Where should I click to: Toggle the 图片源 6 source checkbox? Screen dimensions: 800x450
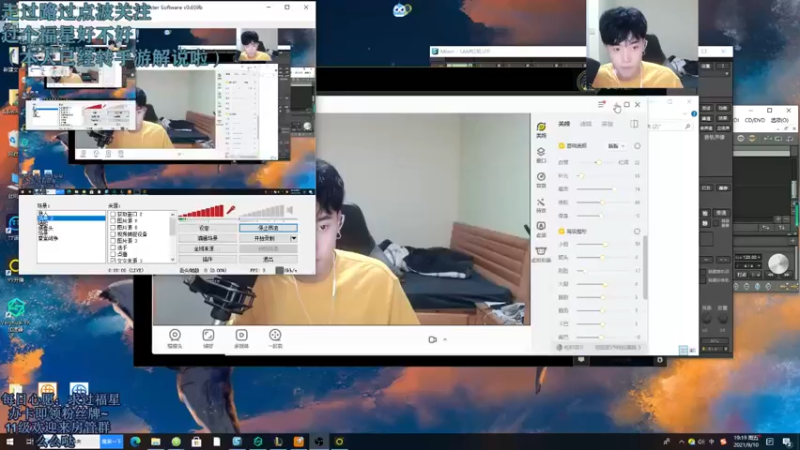(x=113, y=228)
